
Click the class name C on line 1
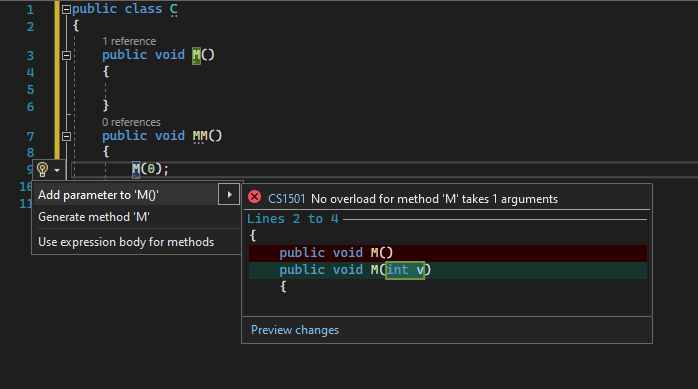click(174, 9)
